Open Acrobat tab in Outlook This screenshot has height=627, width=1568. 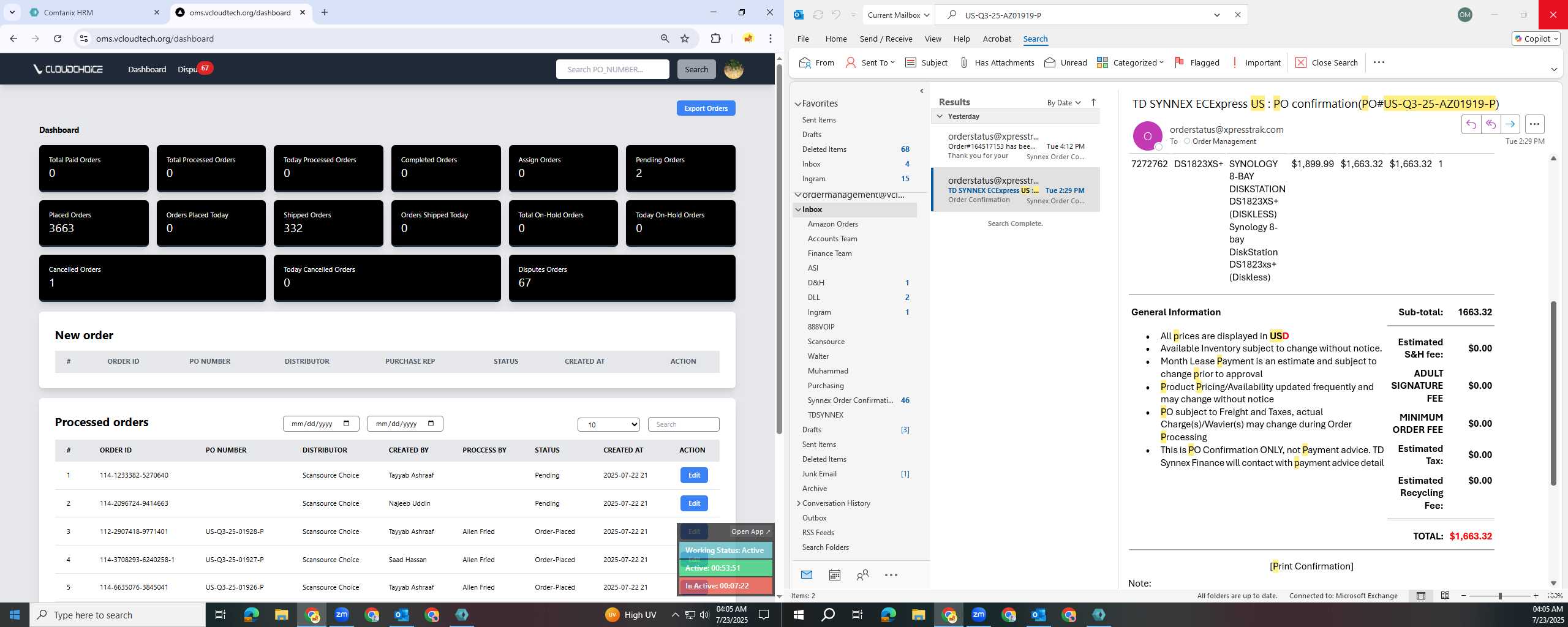coord(997,39)
